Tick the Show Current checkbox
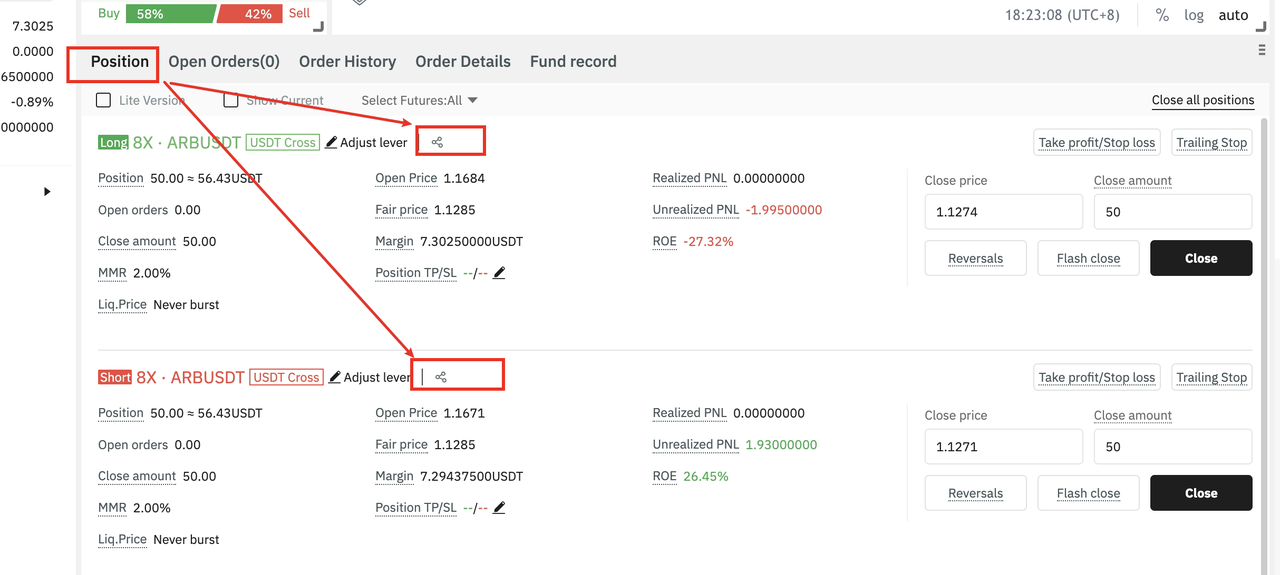1280x575 pixels. (231, 100)
